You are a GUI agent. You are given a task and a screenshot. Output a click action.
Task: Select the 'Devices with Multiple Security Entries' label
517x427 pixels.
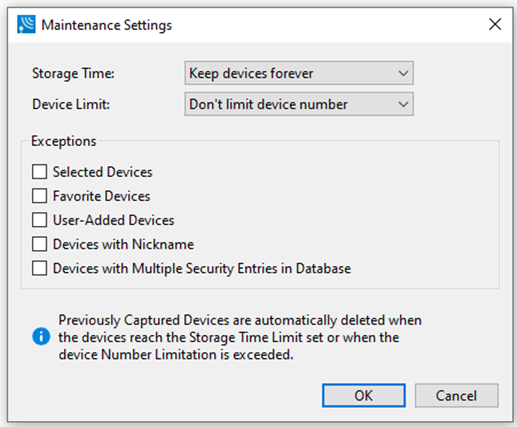point(202,269)
